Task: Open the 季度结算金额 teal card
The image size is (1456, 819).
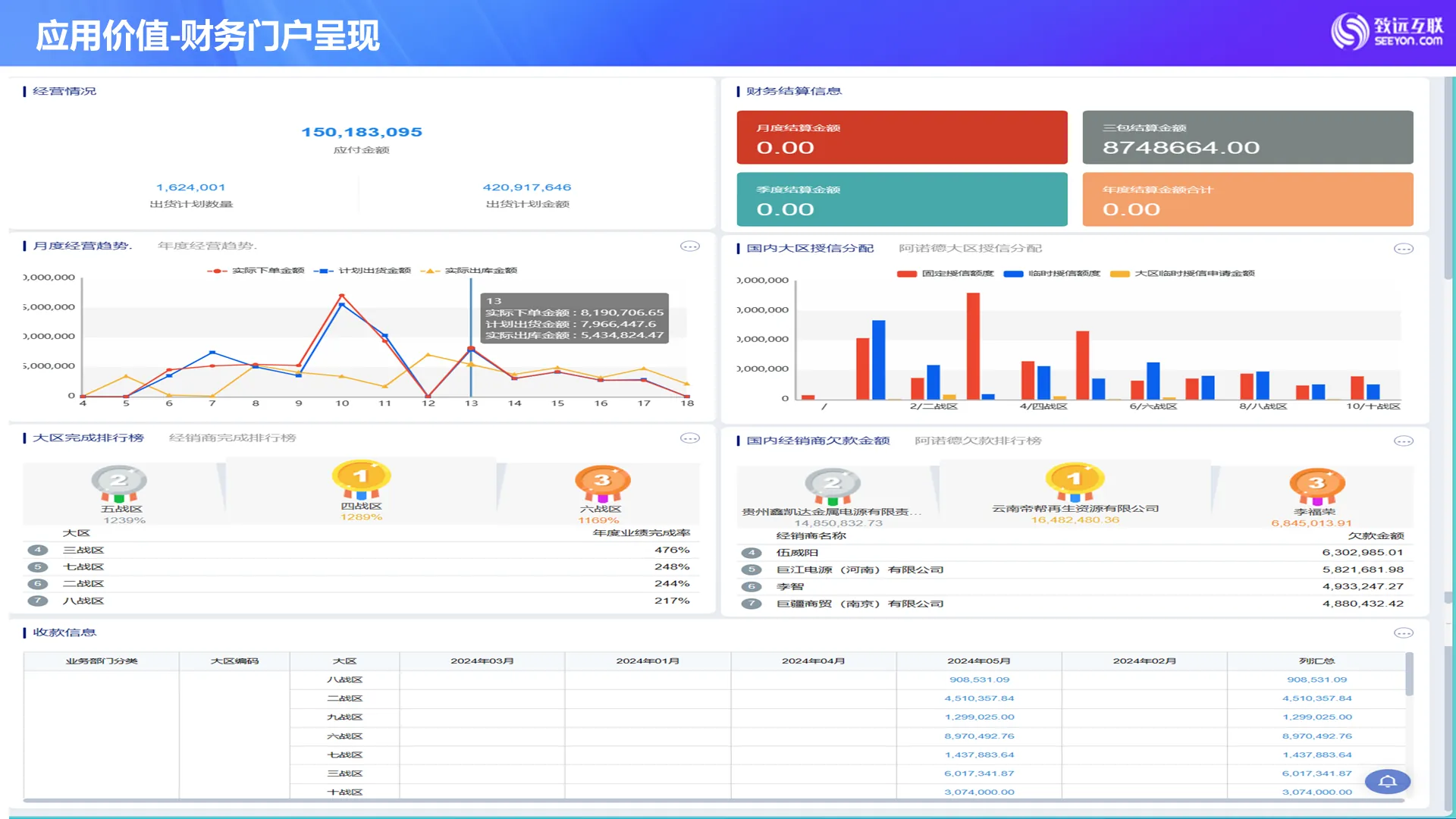Action: pos(902,199)
